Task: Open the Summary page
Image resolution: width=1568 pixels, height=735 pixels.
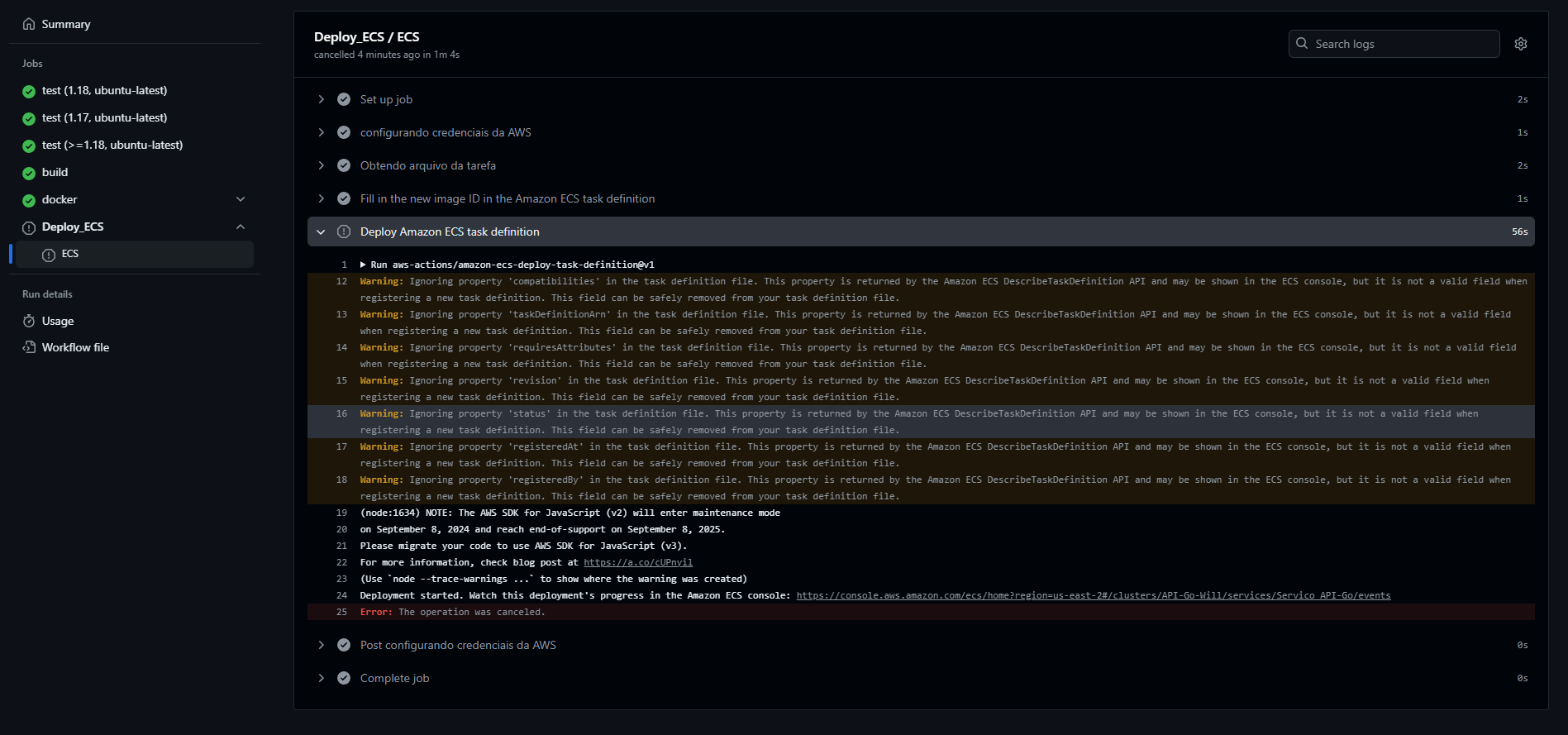Action: pyautogui.click(x=66, y=24)
